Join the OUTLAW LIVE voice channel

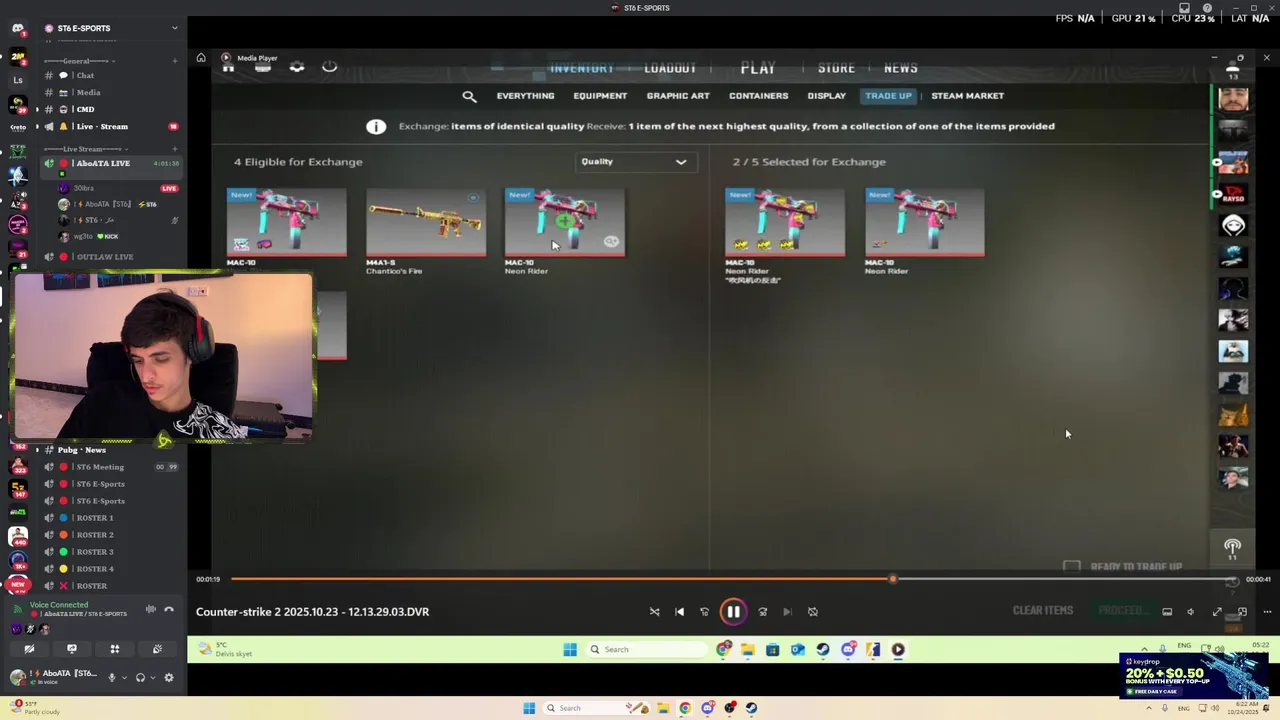104,257
